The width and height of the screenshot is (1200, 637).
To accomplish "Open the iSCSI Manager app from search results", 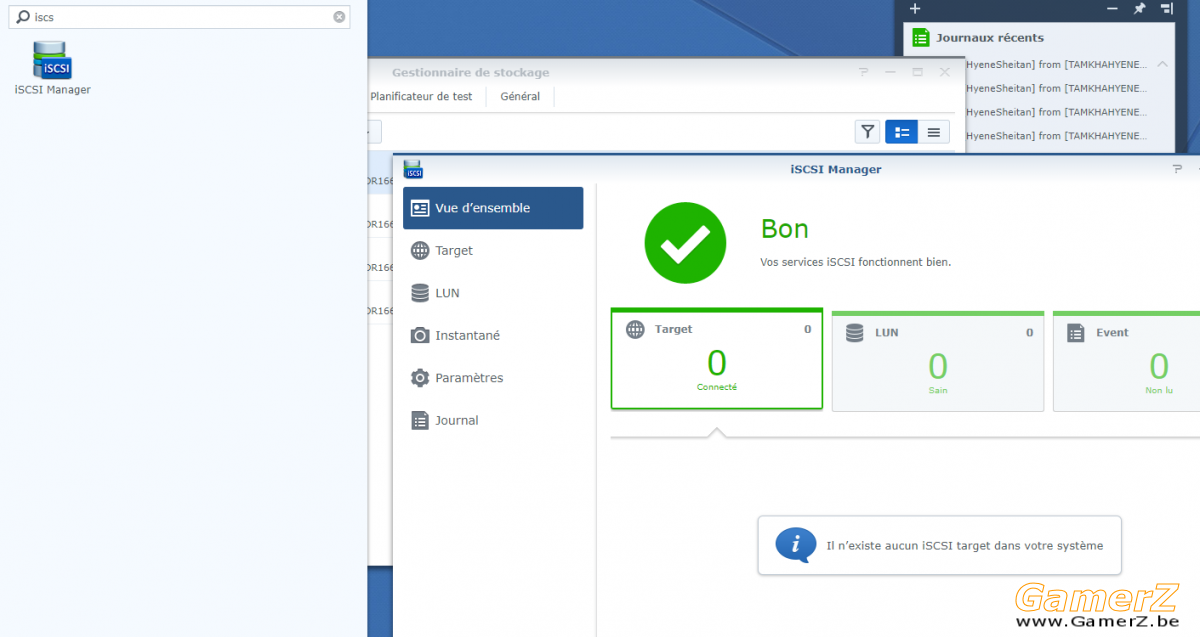I will tap(52, 68).
